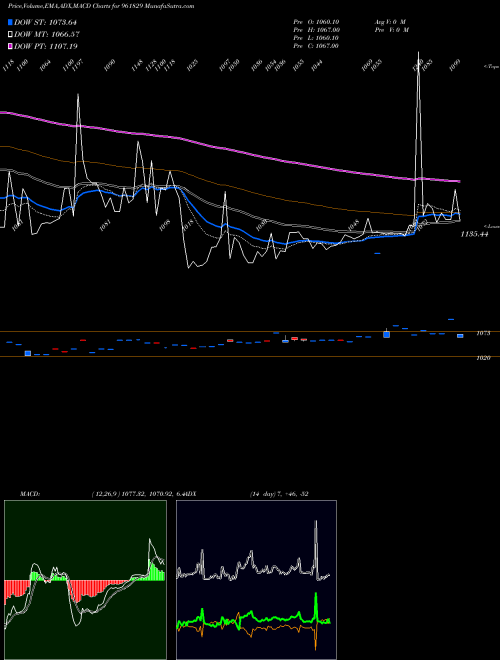Screen dimensions: 500x660
Task: Click the blue DOW ST legend swatch
Action: [11, 22]
